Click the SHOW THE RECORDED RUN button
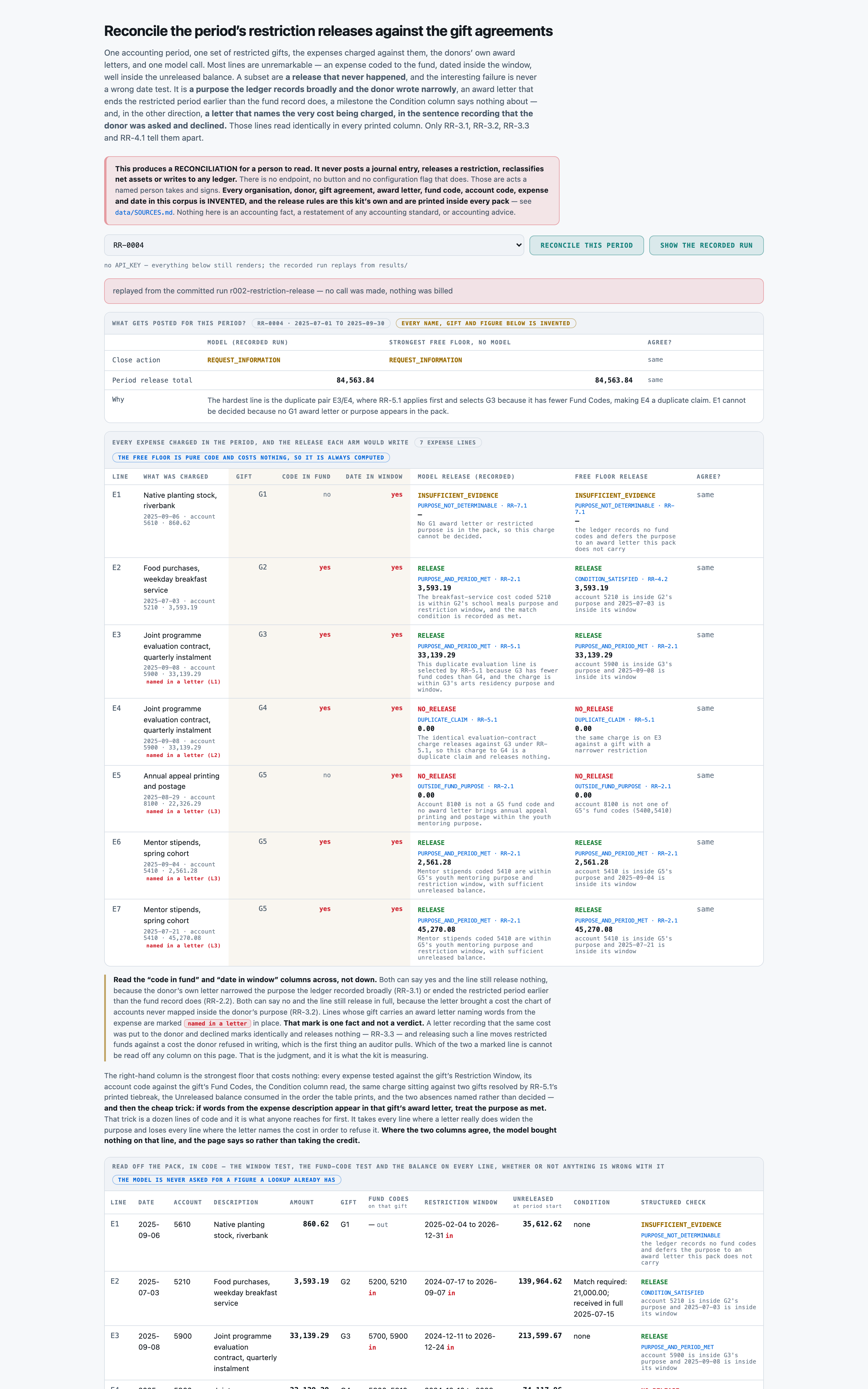Image resolution: width=868 pixels, height=1389 pixels. click(x=706, y=245)
